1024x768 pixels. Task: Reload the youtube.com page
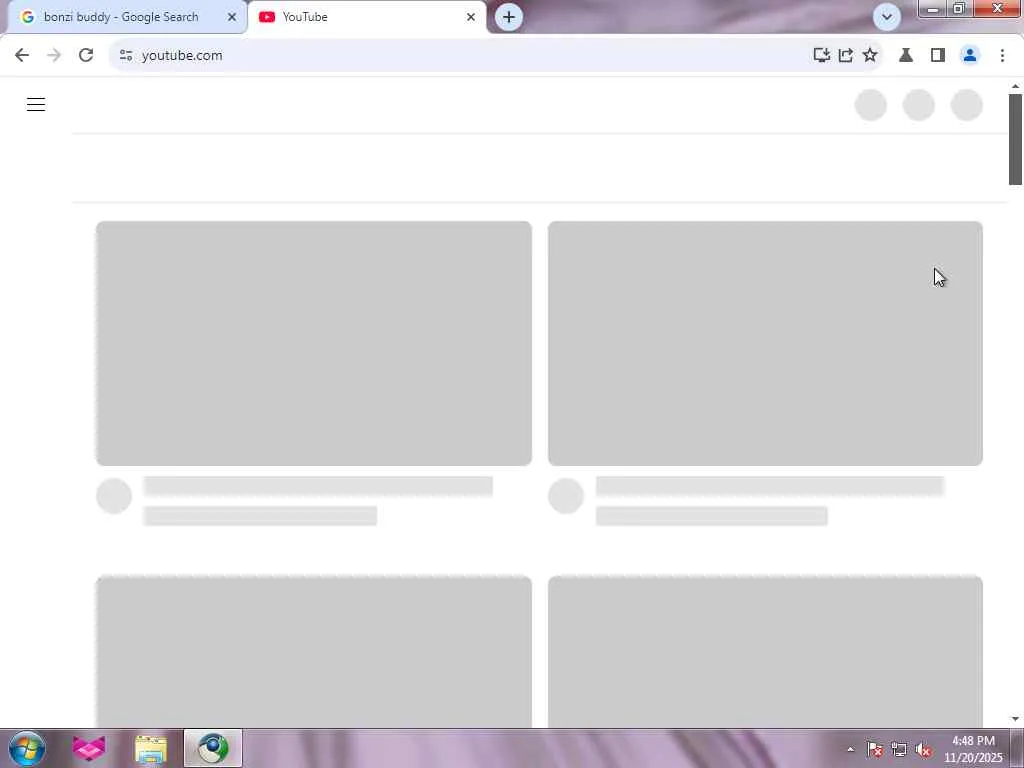(86, 56)
